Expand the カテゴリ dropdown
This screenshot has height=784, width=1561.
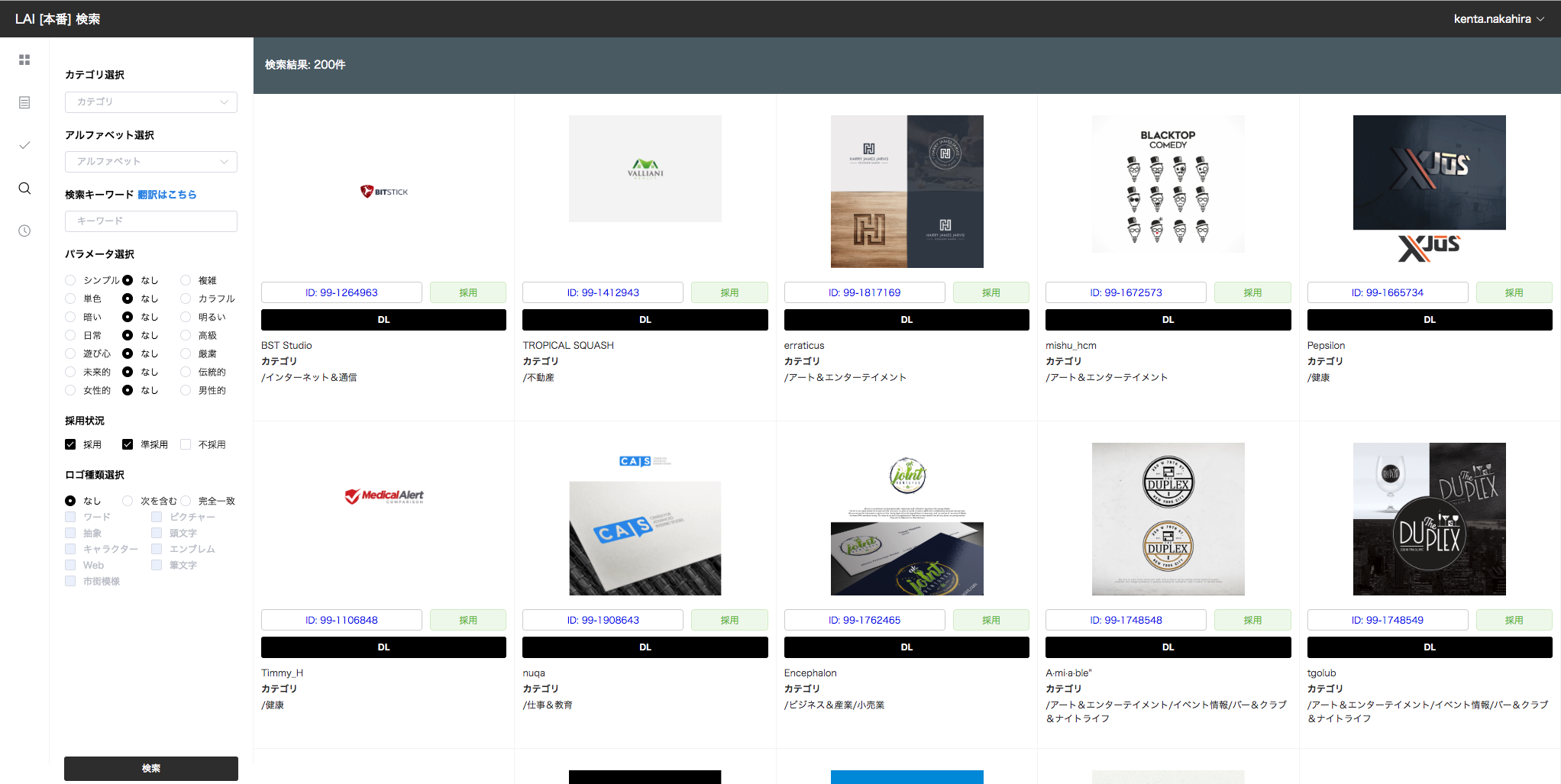(151, 102)
